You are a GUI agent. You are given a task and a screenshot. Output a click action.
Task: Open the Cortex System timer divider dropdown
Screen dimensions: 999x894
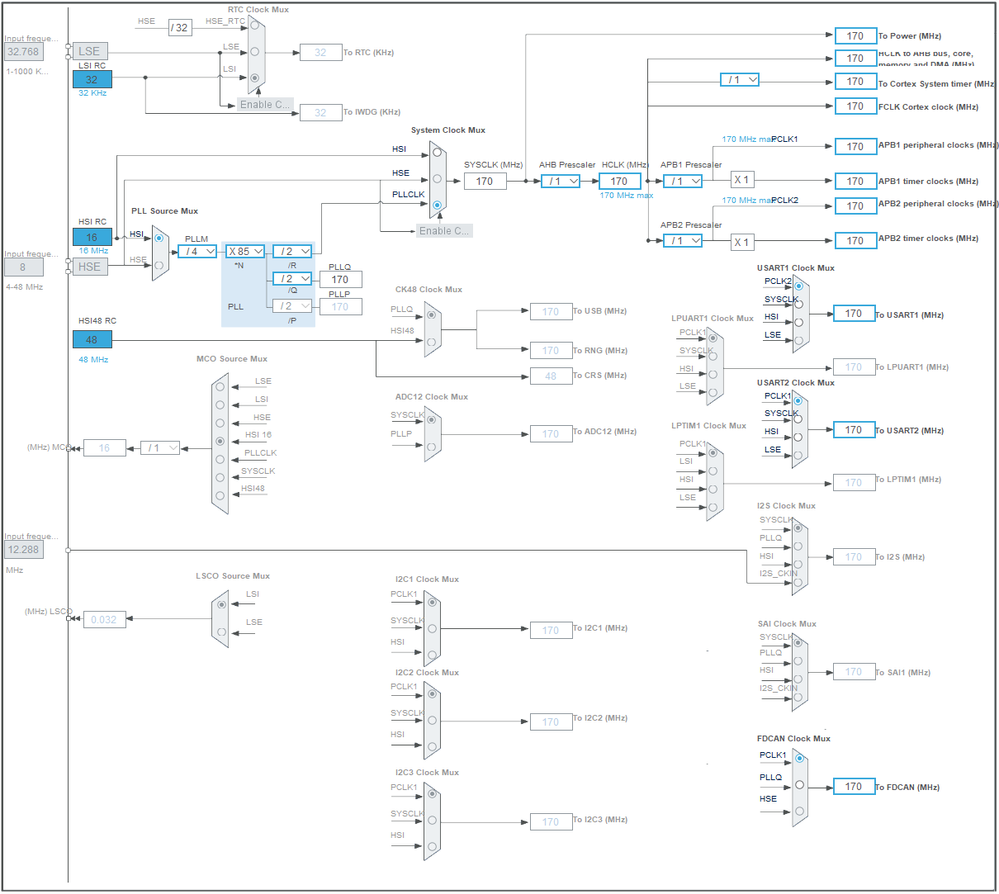click(740, 80)
